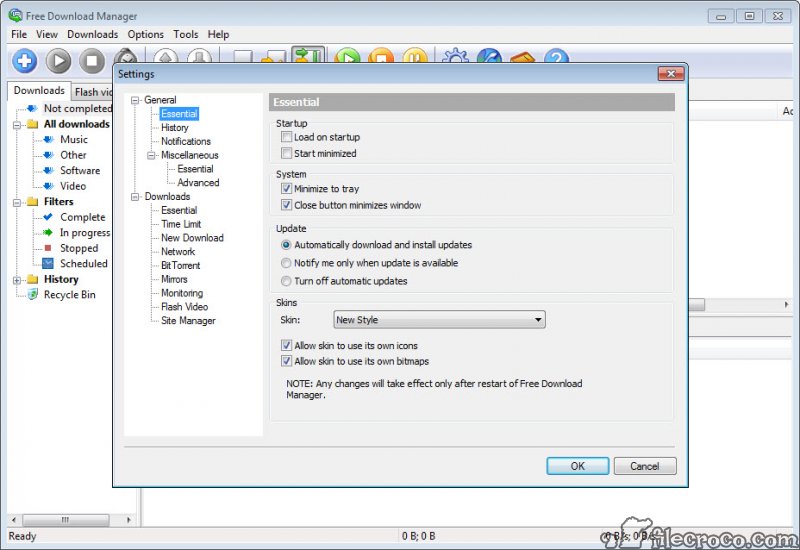Click the green arrow In progress icon
Screen dimensions: 800x550
(x=48, y=233)
